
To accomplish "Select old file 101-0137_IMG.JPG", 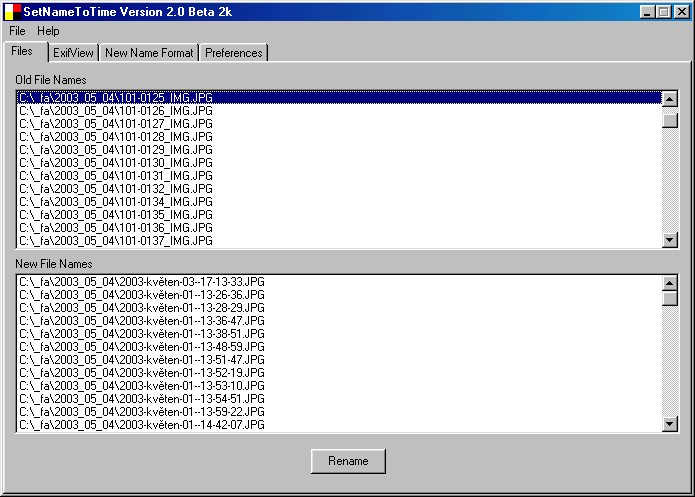I will (116, 241).
